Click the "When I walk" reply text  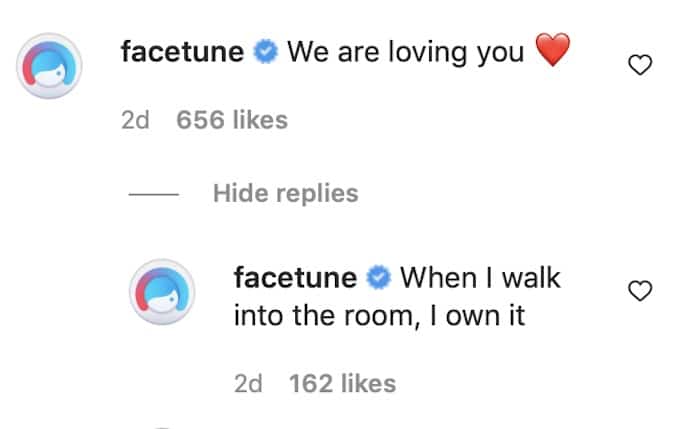pos(480,278)
